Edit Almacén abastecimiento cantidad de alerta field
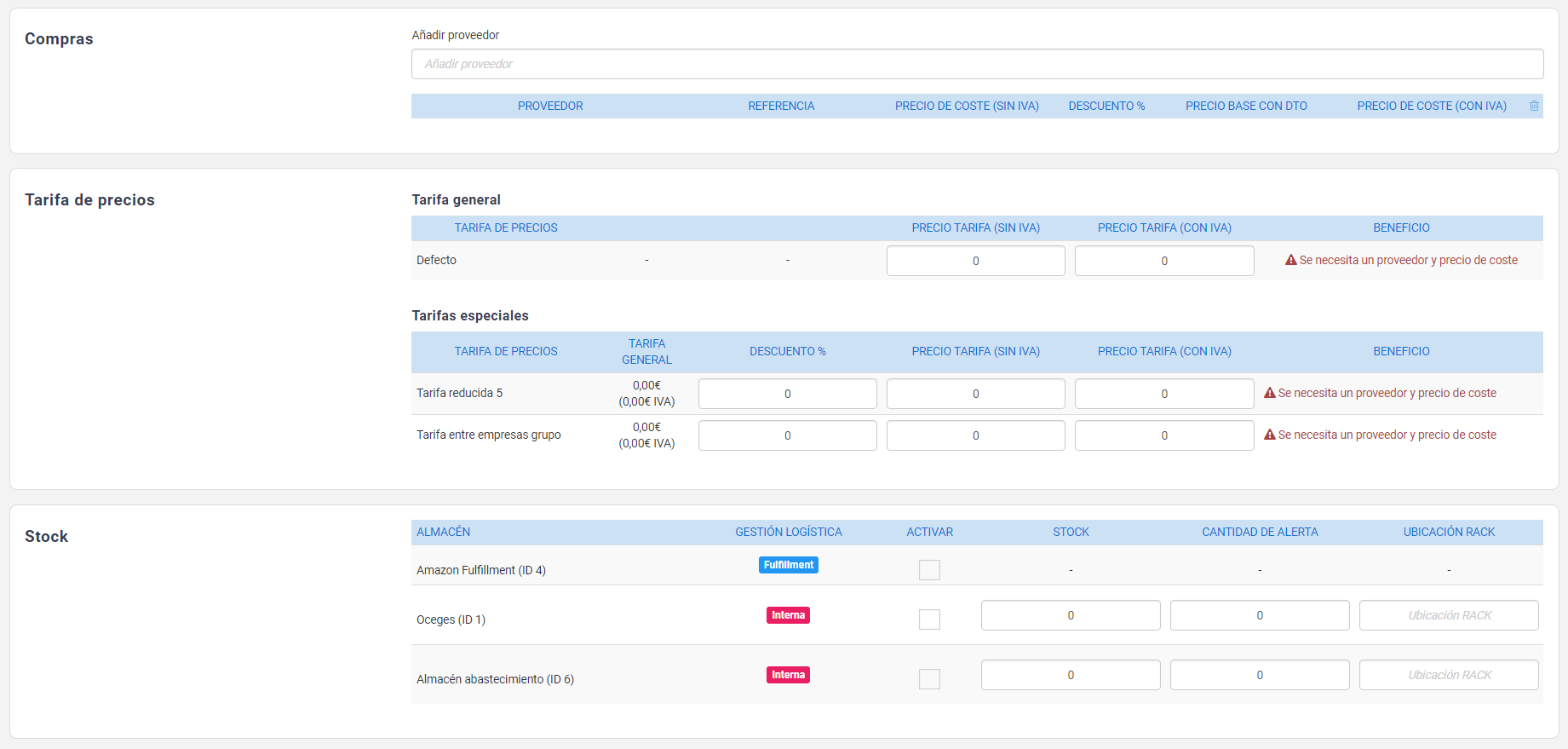This screenshot has height=749, width=1568. click(1260, 675)
